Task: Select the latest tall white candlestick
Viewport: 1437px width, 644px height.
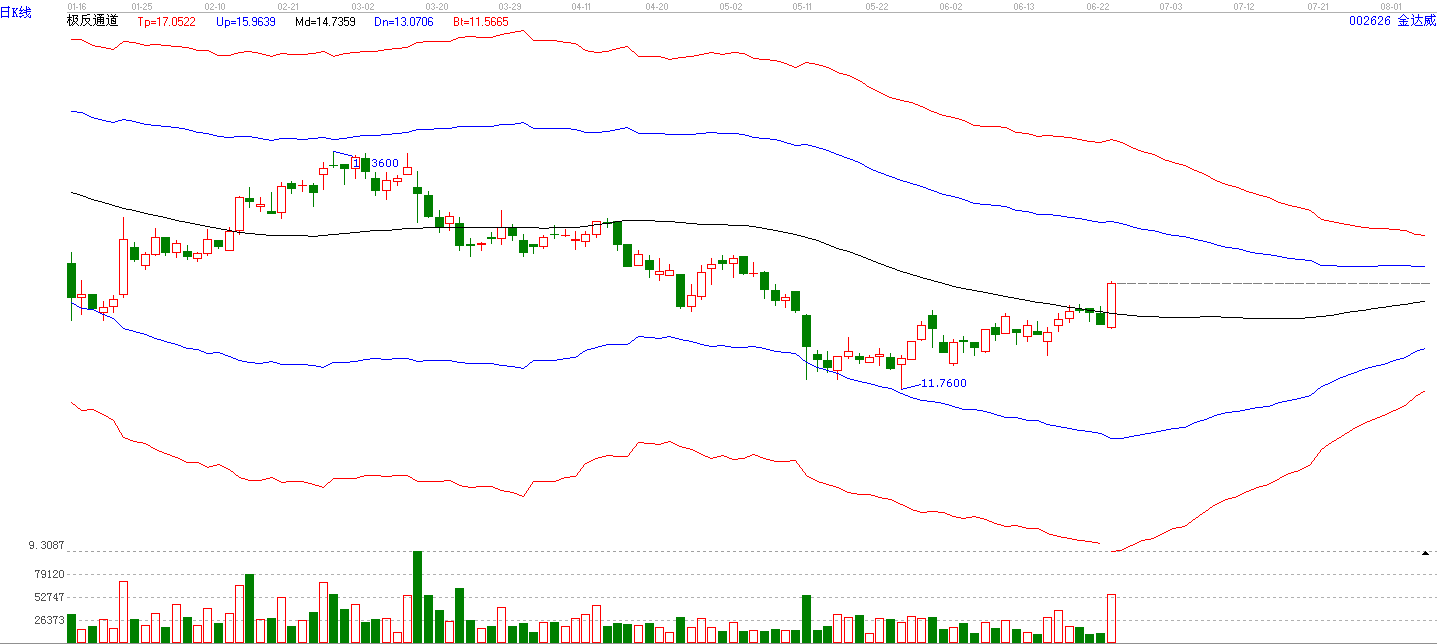Action: (x=1111, y=305)
